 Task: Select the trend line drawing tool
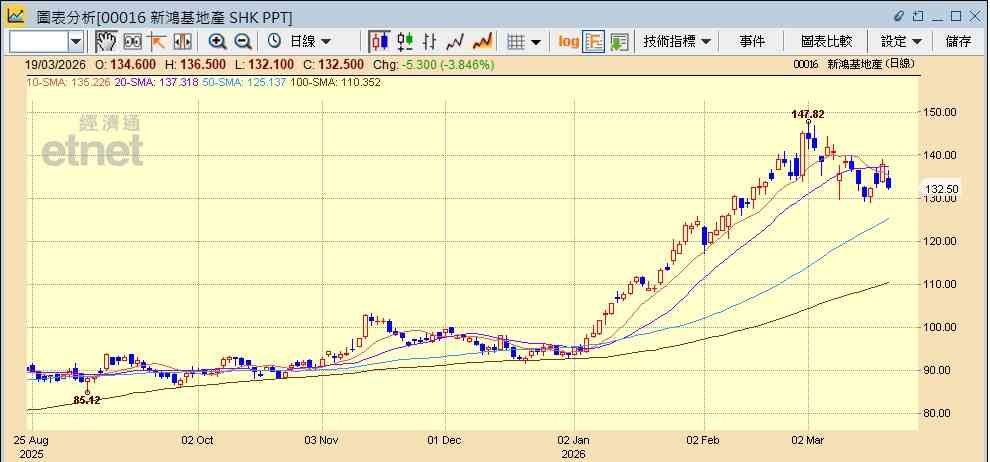[157, 42]
